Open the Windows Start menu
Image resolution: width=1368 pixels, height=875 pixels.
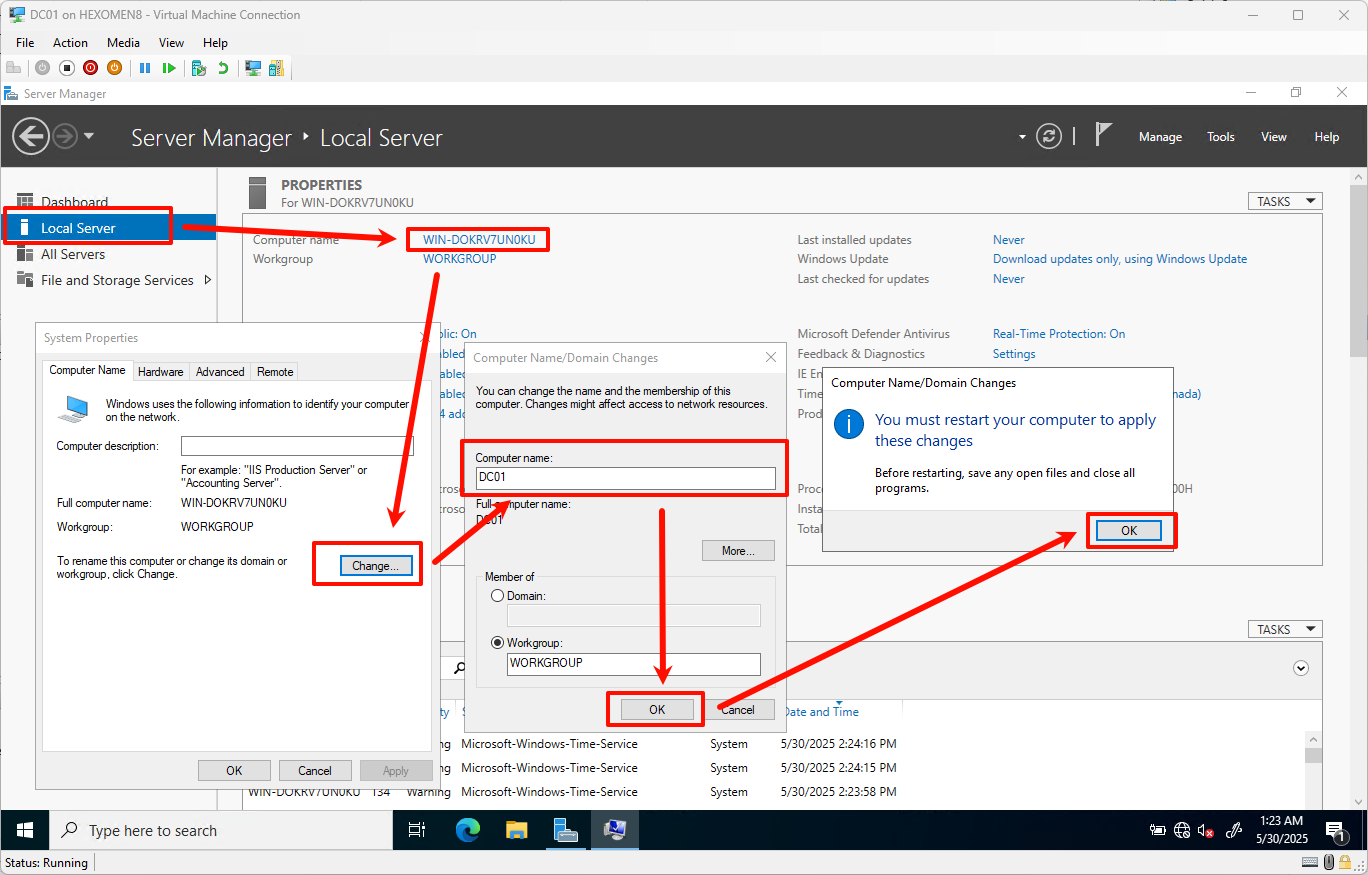click(x=25, y=830)
